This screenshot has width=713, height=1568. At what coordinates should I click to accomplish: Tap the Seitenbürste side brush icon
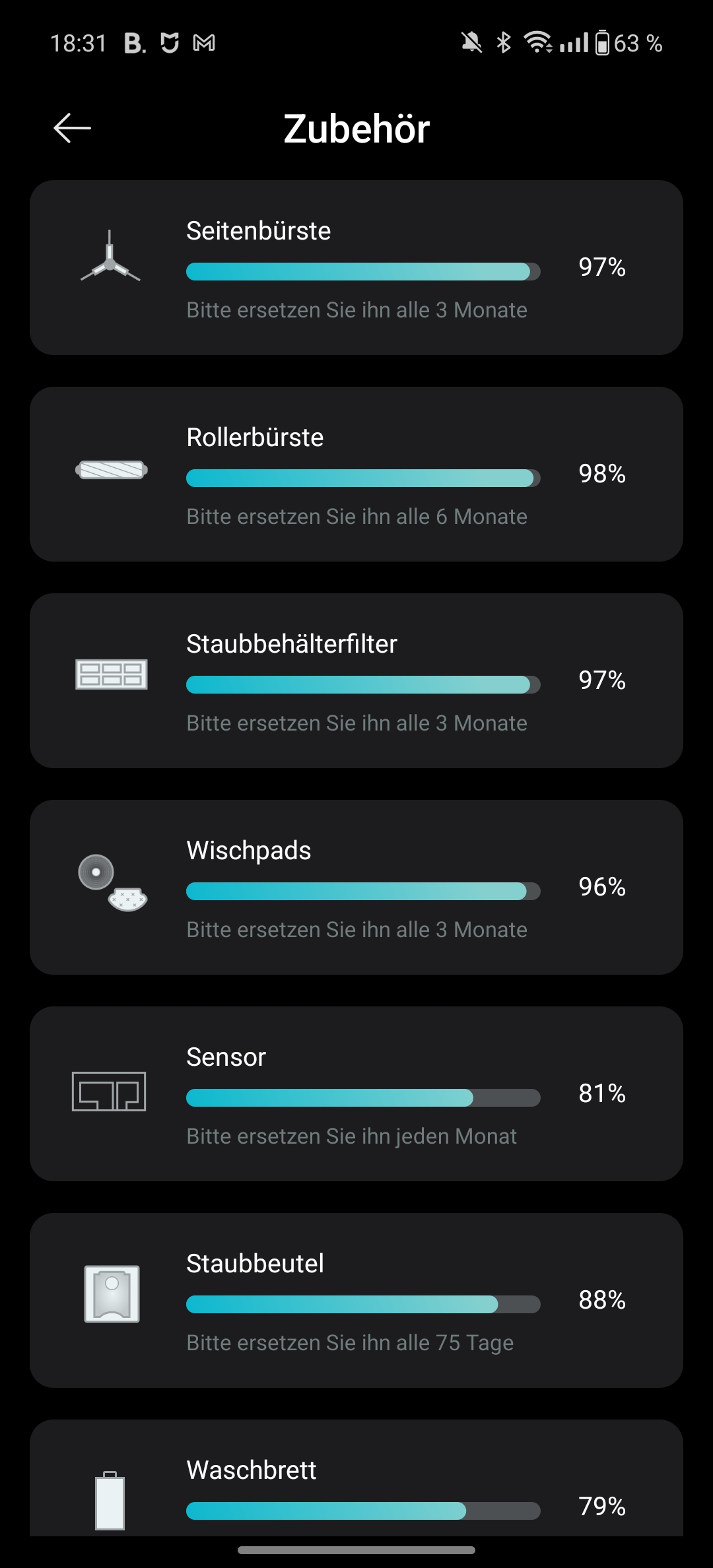pos(110,255)
